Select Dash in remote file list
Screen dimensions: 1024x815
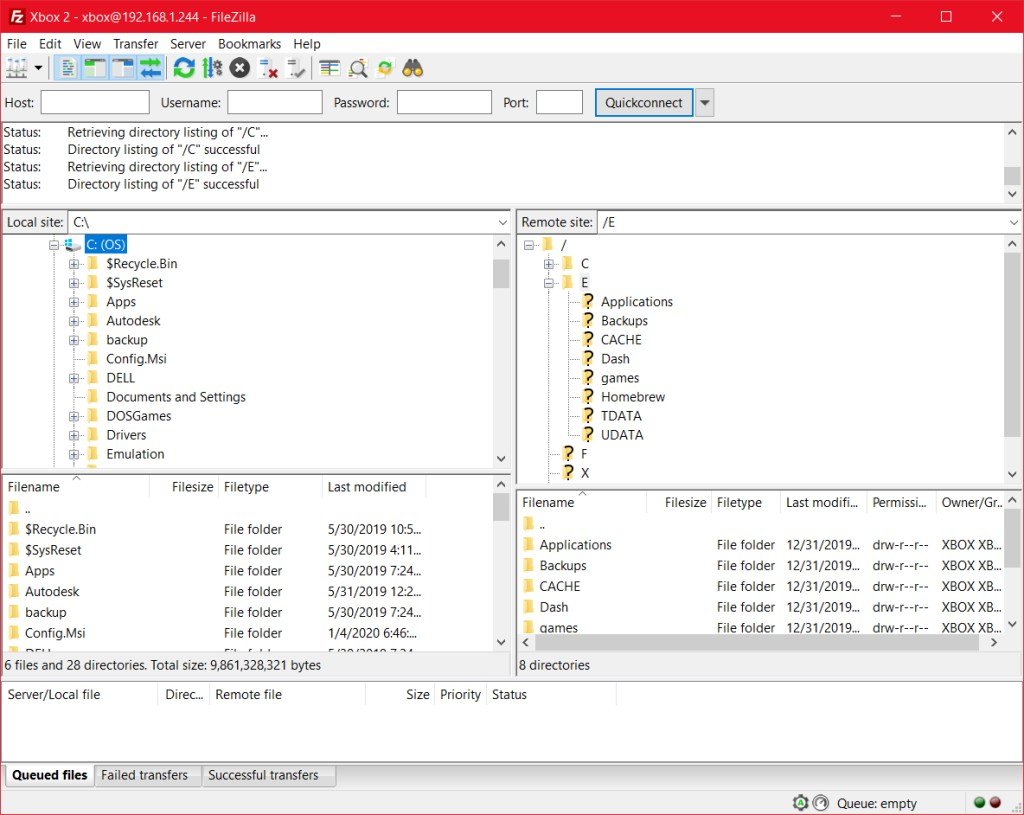pos(554,607)
